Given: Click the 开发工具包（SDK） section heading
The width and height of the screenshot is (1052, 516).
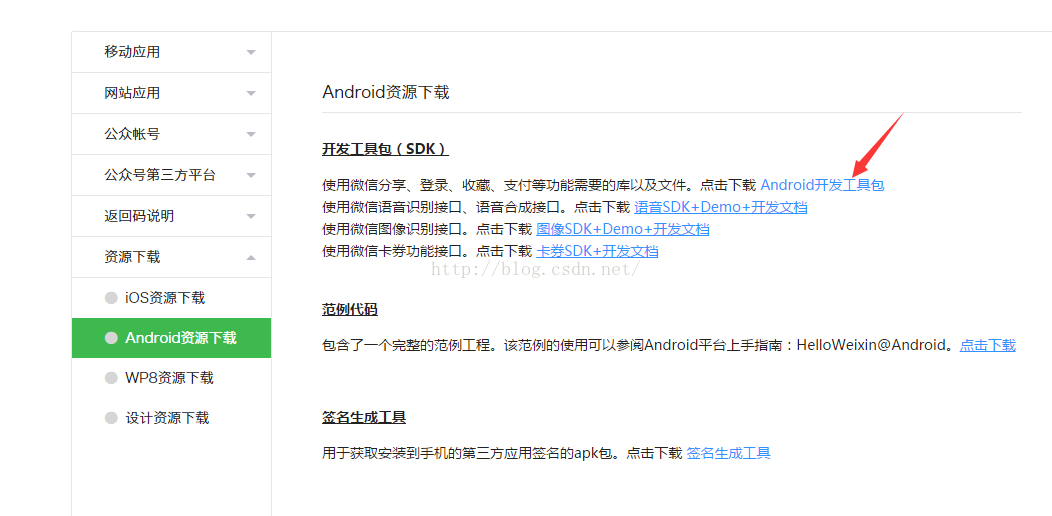Looking at the screenshot, I should click(x=385, y=149).
